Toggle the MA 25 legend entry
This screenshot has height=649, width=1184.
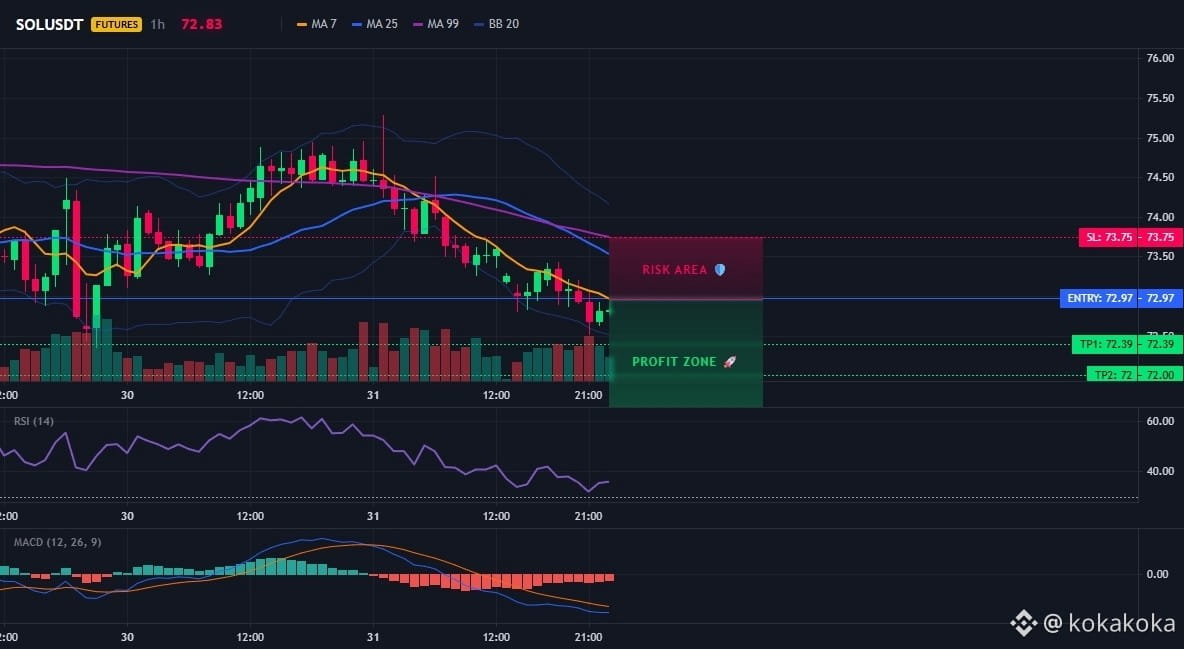coord(375,24)
